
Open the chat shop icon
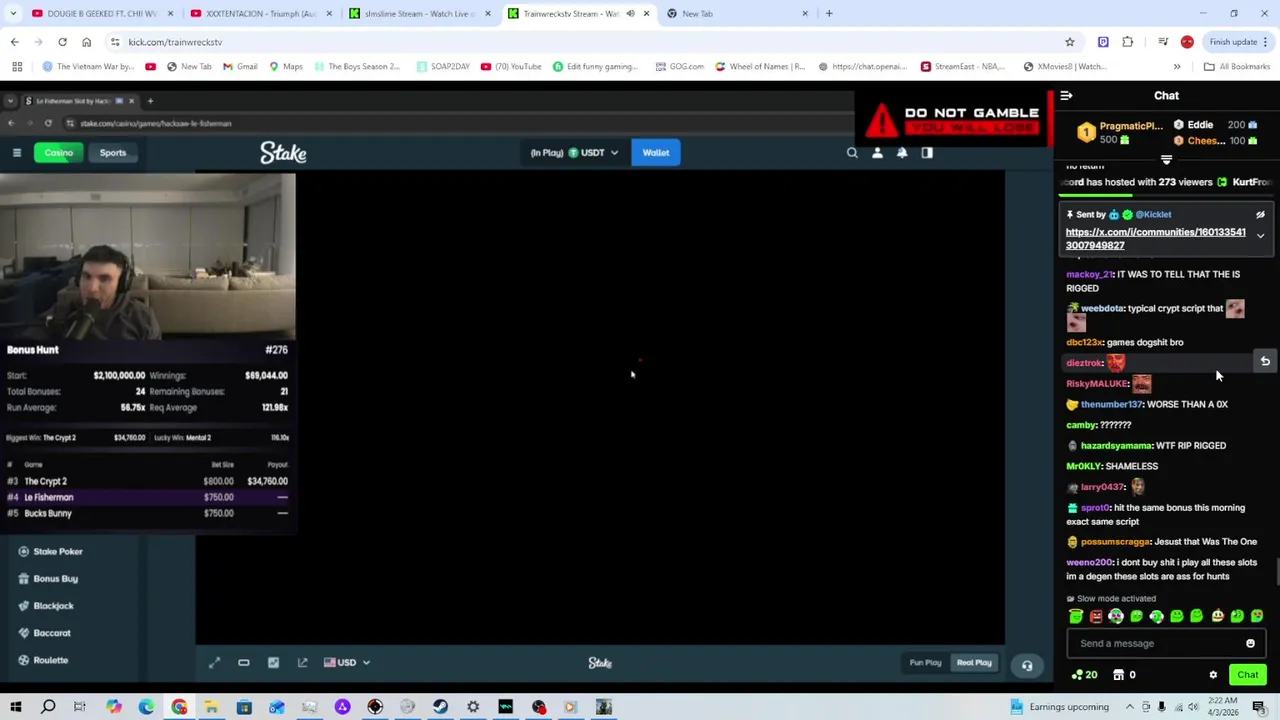[x=1118, y=675]
